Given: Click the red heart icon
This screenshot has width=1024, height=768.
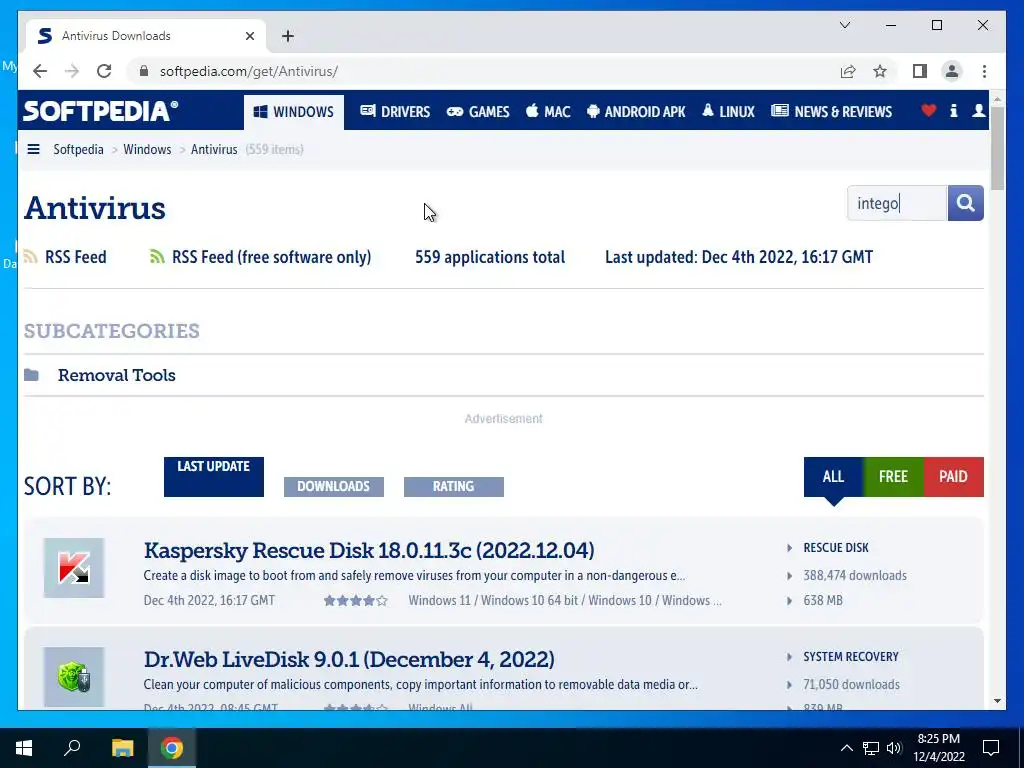Looking at the screenshot, I should coord(928,111).
